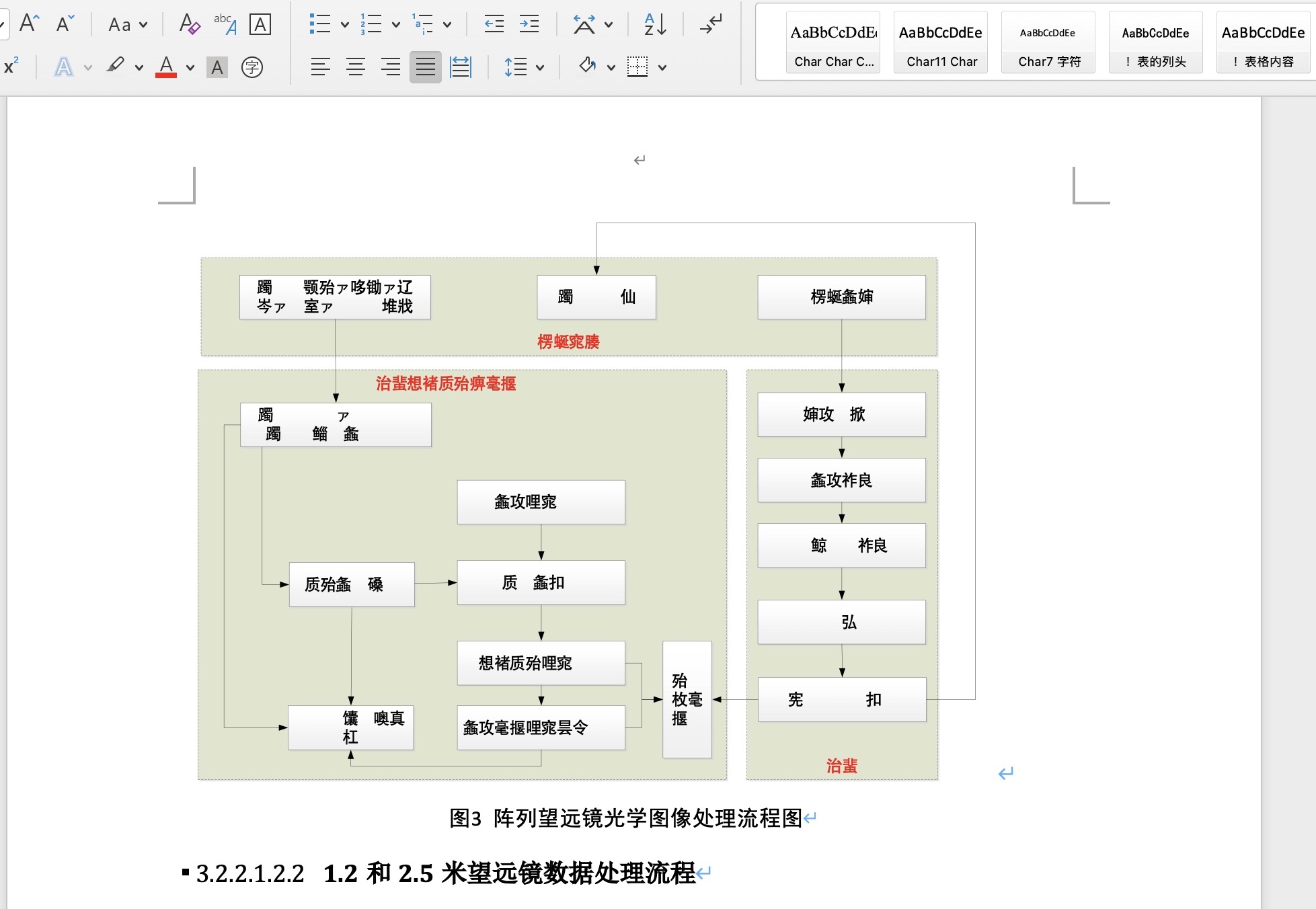Select the 表的列头 style
Viewport: 1316px width, 909px height.
coord(1156,42)
